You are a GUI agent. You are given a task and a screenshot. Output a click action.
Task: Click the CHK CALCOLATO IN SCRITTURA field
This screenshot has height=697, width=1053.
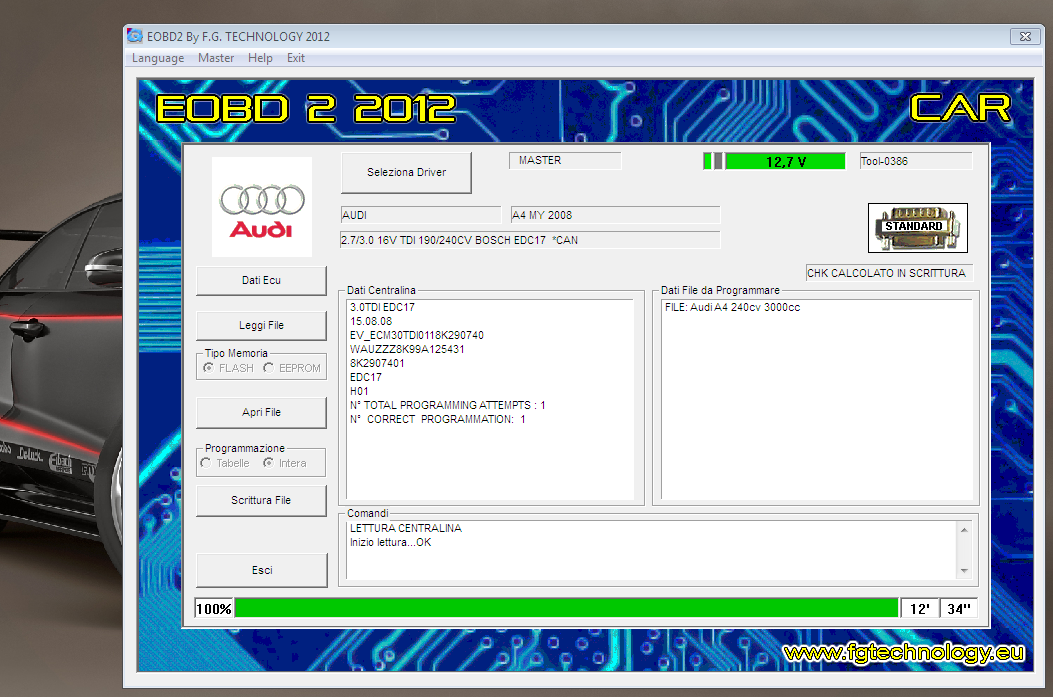[889, 273]
